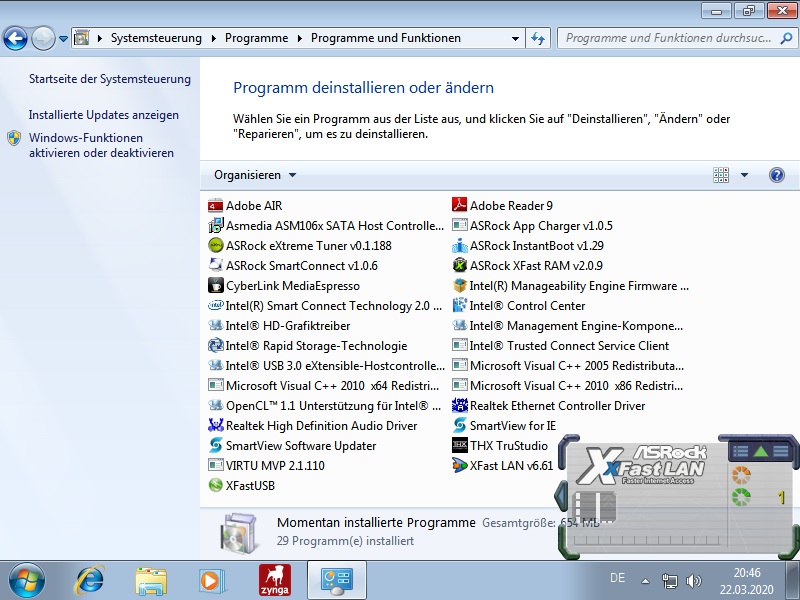Viewport: 800px width, 600px height.
Task: Launch Windows Media Player from taskbar
Action: tap(211, 581)
